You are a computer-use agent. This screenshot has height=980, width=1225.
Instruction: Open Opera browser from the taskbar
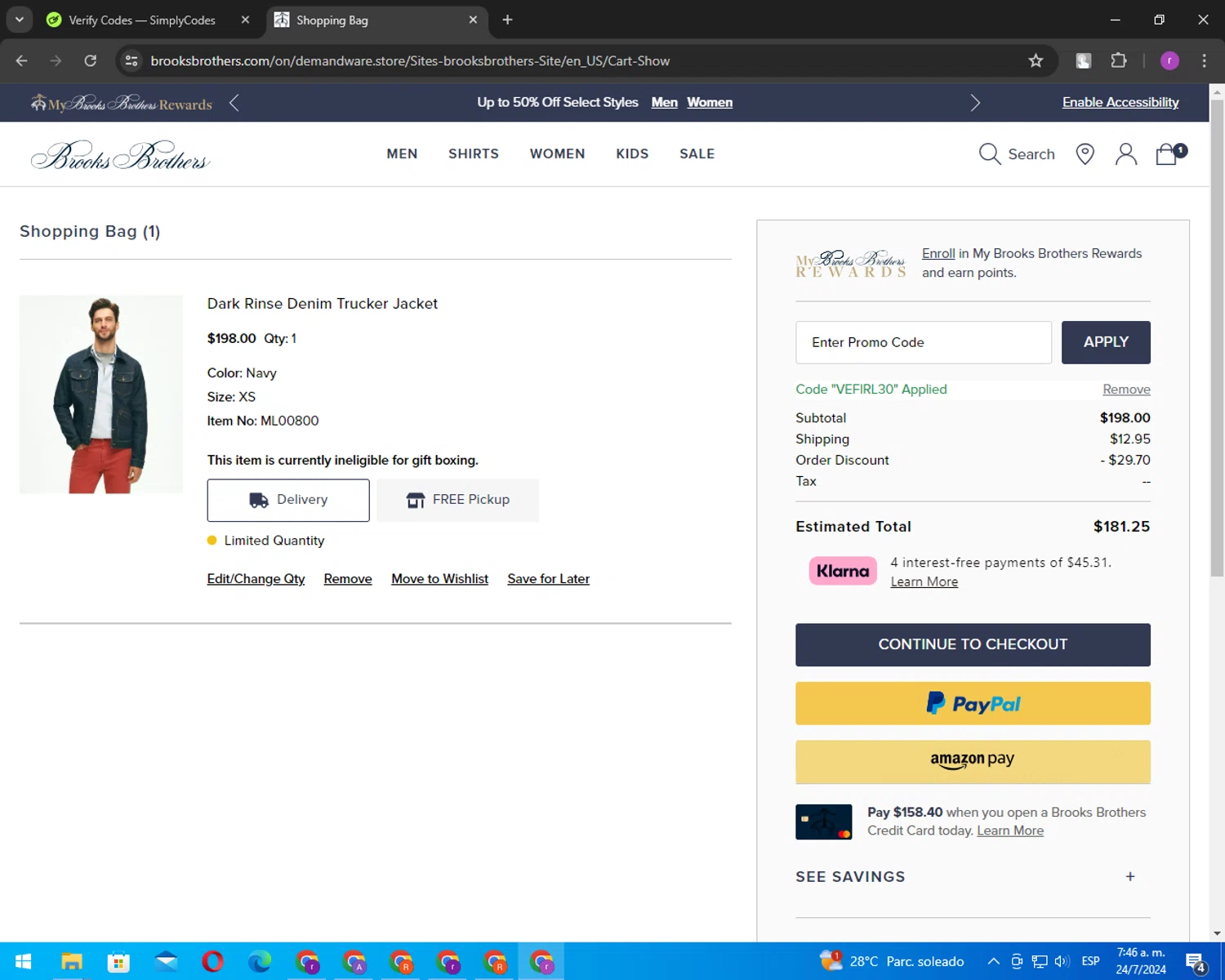(212, 961)
